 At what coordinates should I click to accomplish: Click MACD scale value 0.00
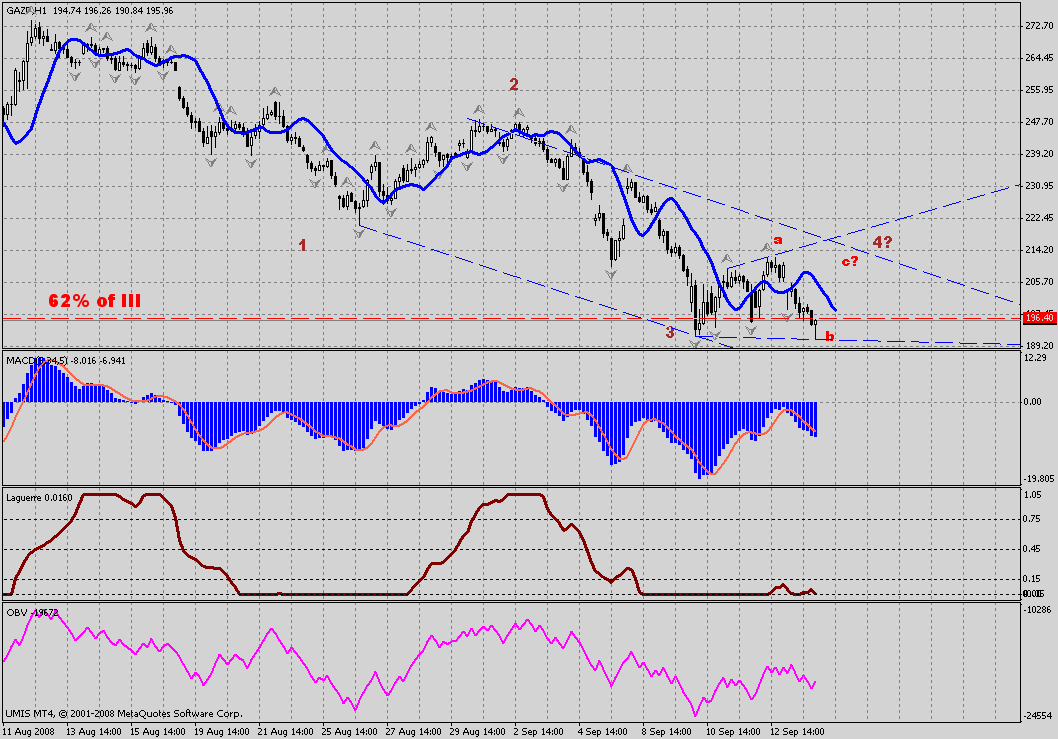coord(1032,402)
